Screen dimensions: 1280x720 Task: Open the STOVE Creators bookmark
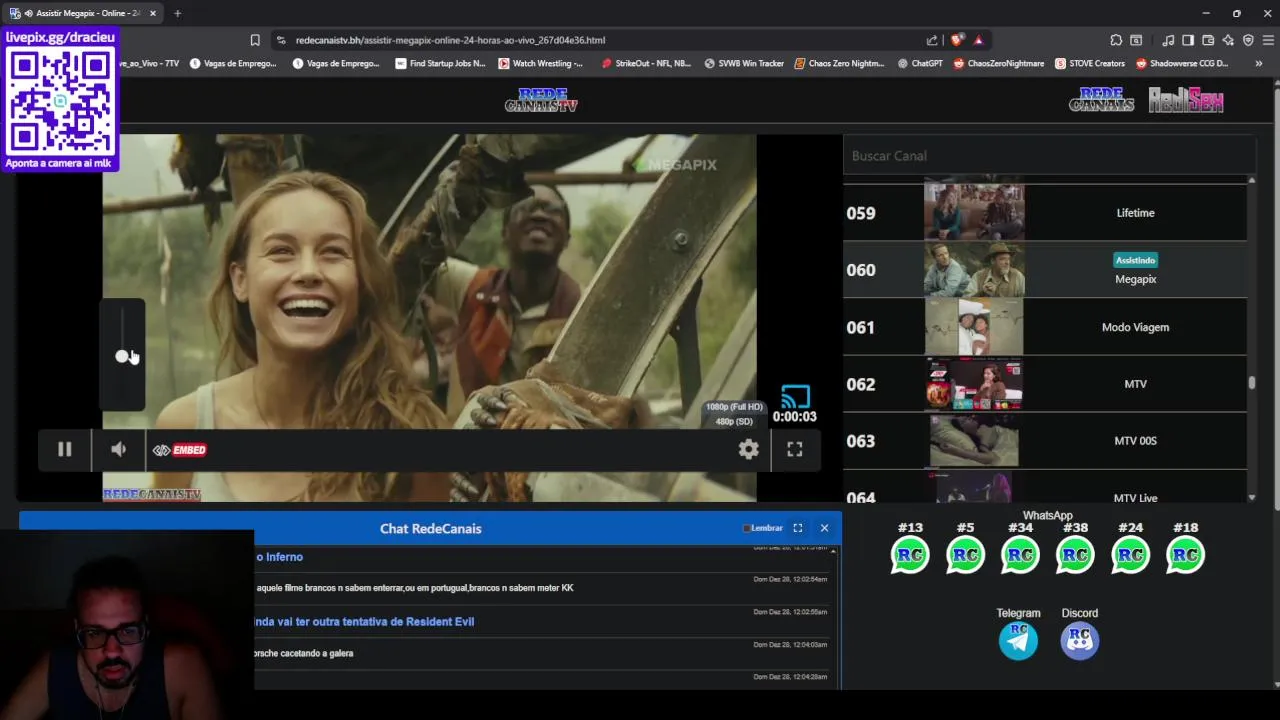pos(1090,63)
